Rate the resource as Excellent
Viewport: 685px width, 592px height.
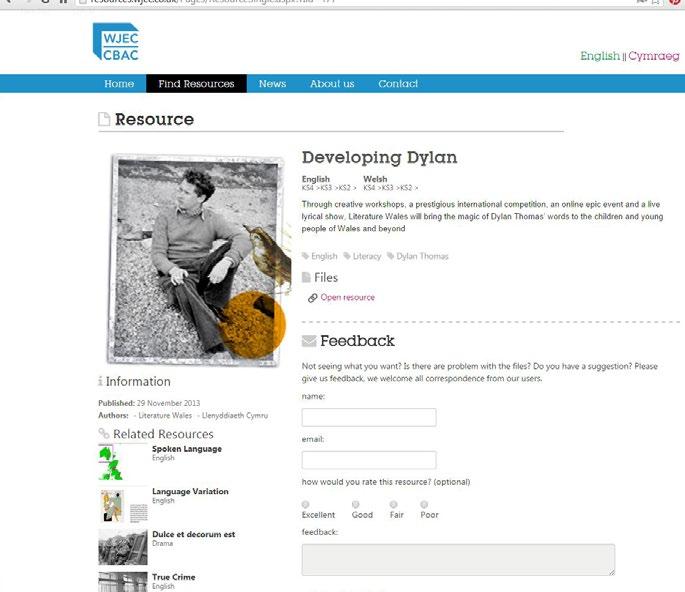[x=305, y=504]
